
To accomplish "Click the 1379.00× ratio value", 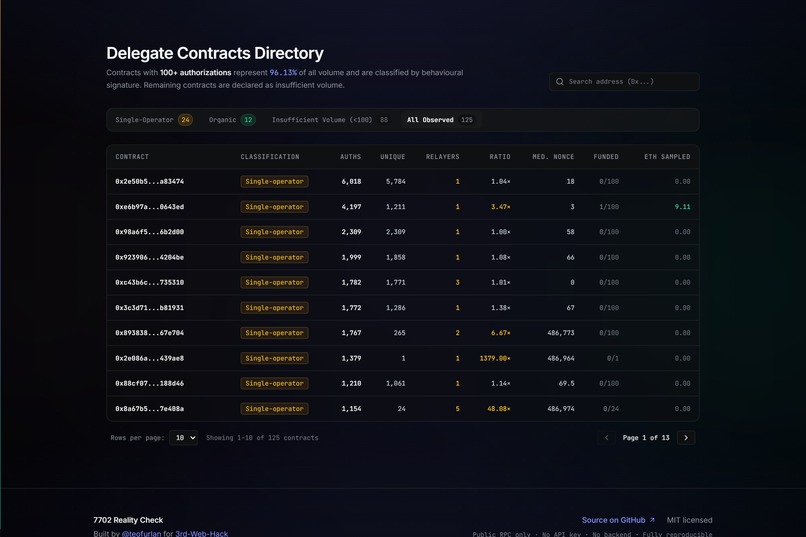I will (x=495, y=358).
